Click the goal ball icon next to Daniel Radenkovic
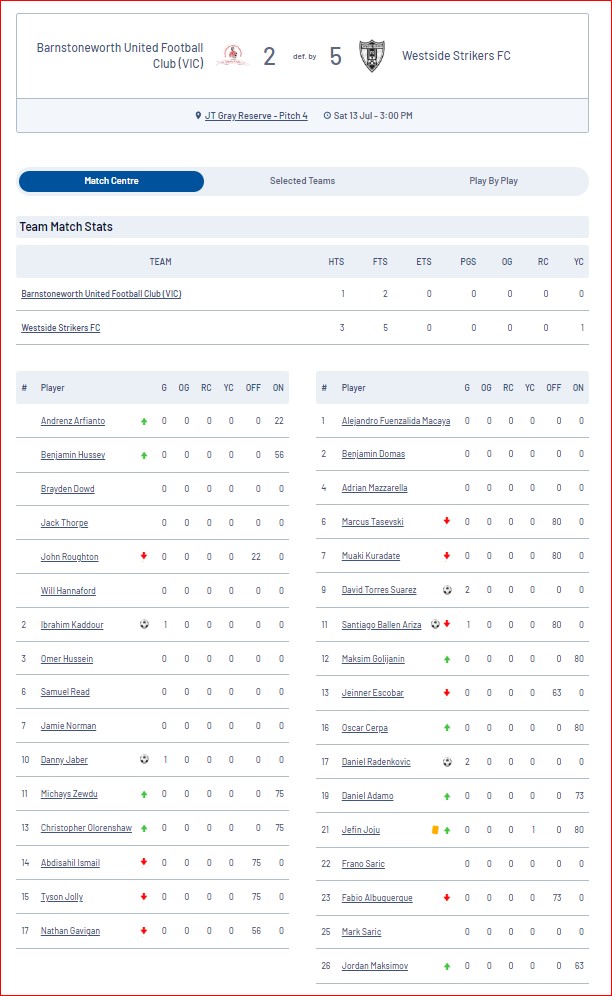The width and height of the screenshot is (612, 996). pos(447,762)
